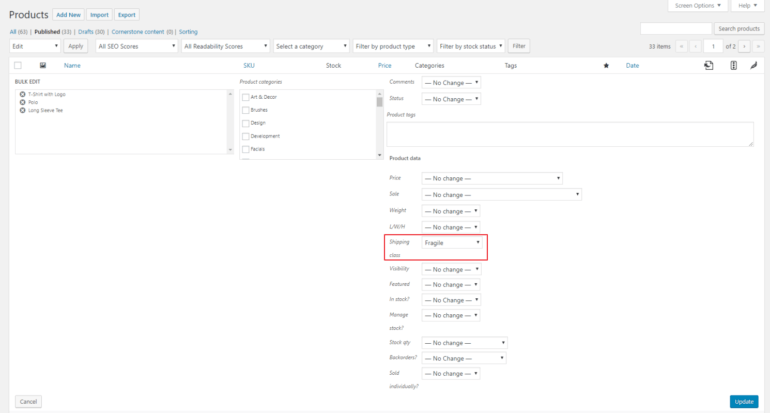The width and height of the screenshot is (770, 413).
Task: Open the Featured dropdown
Action: pyautogui.click(x=450, y=285)
